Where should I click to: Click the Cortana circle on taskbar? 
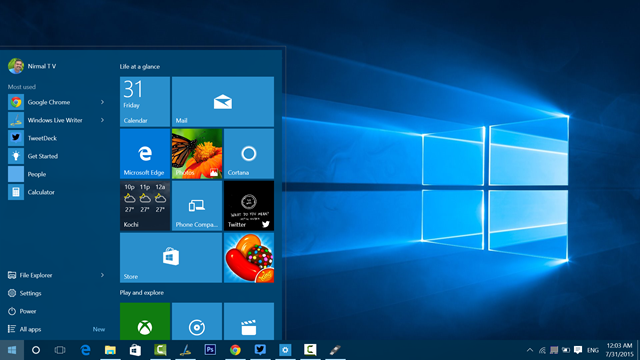pos(36,350)
